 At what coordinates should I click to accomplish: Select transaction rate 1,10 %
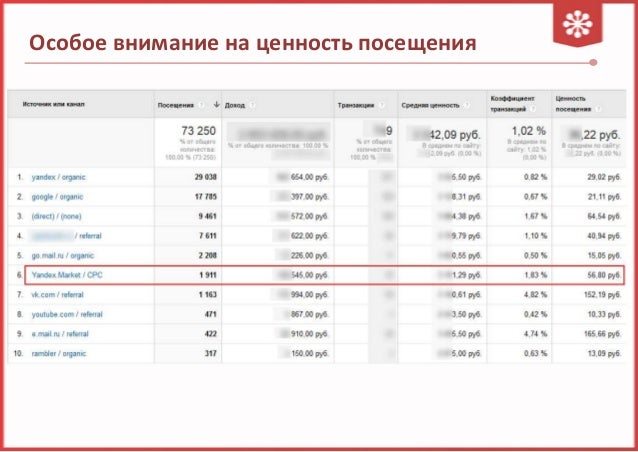pyautogui.click(x=535, y=236)
